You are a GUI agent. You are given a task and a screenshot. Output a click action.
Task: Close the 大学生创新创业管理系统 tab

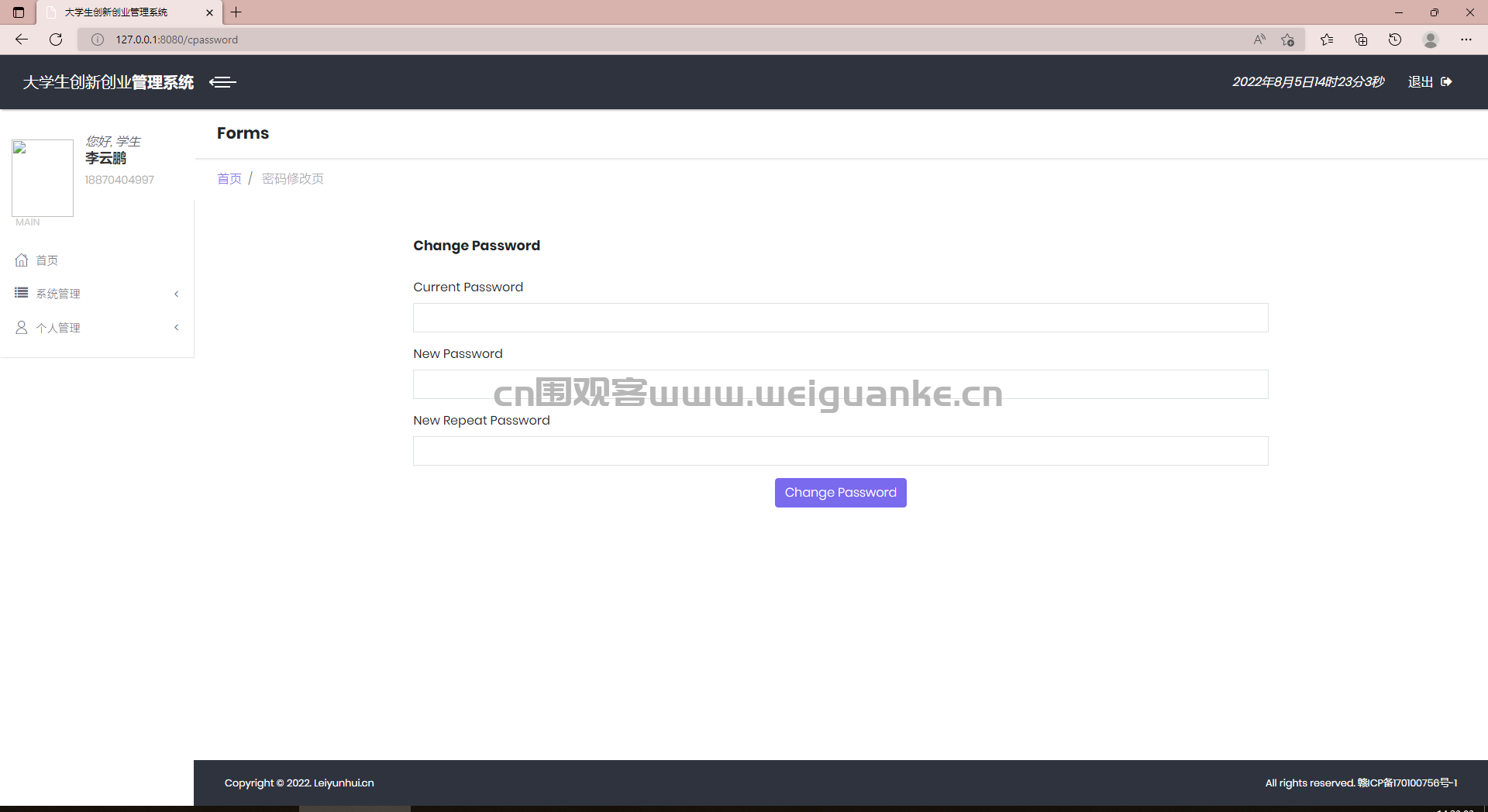pos(209,12)
